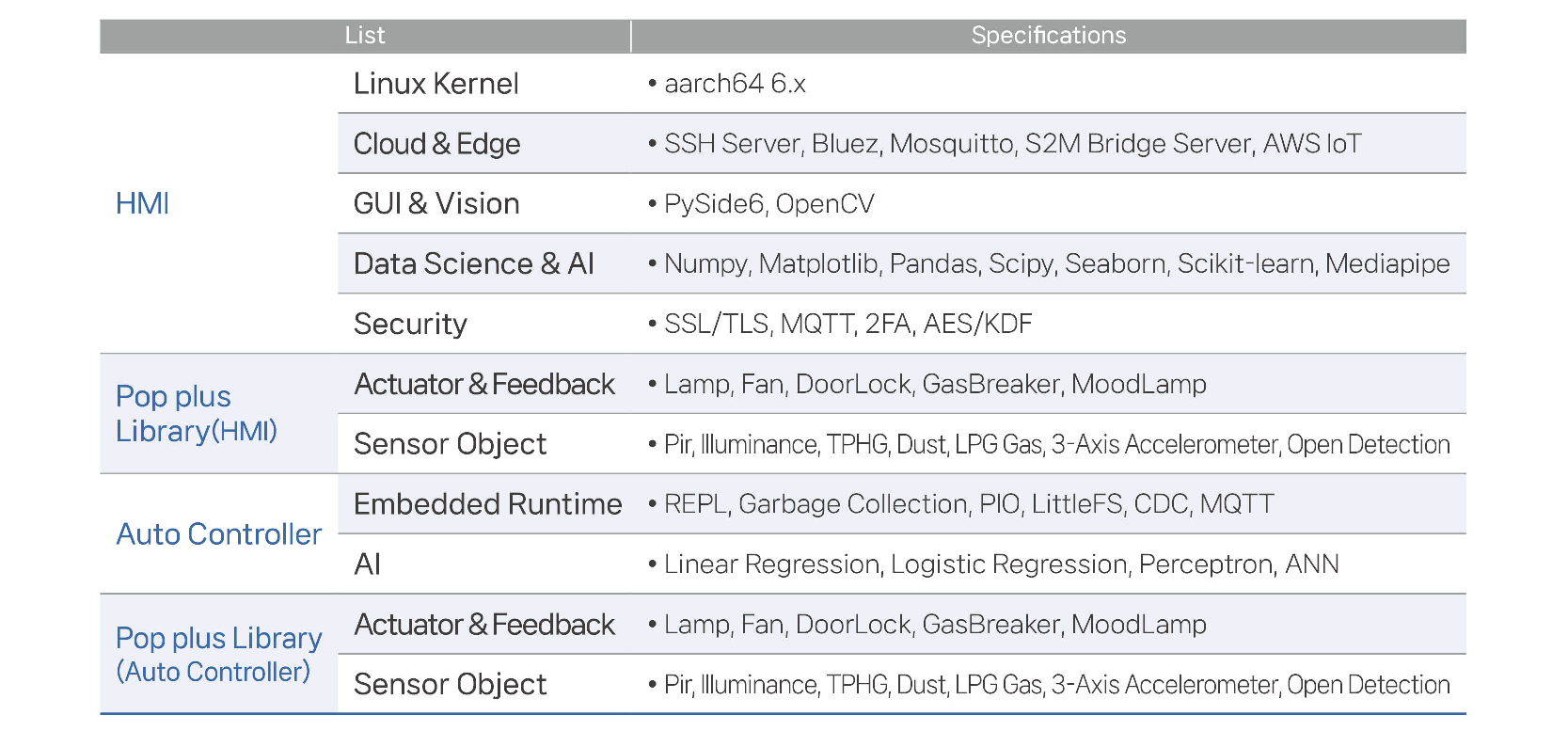Click the SSL/TLS, MQTT specification text
This screenshot has width=1568, height=731.
tap(847, 325)
